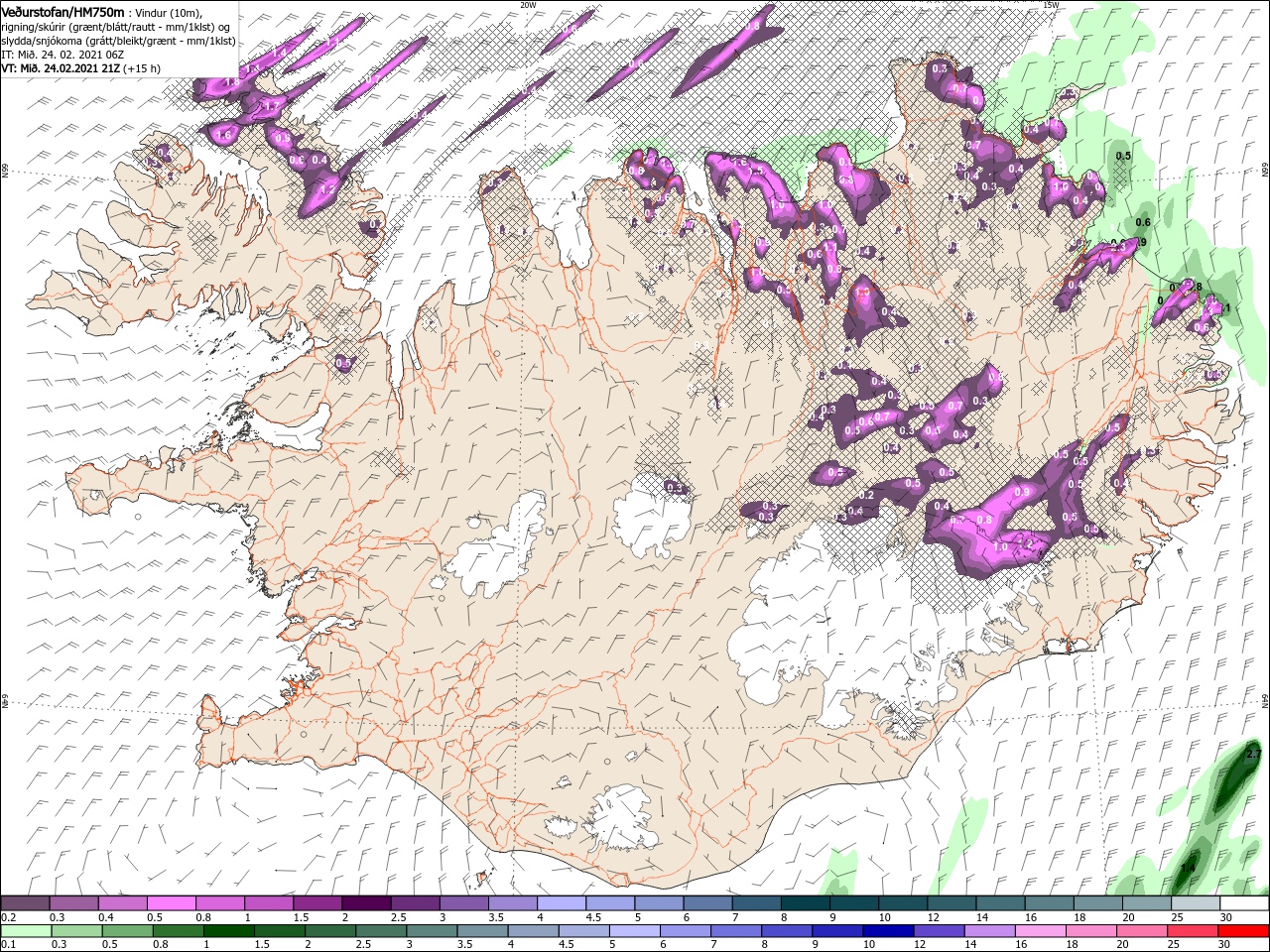
Task: Pick the dark mauve 0.2 swatch, top legend row
Action: pyautogui.click(x=25, y=903)
